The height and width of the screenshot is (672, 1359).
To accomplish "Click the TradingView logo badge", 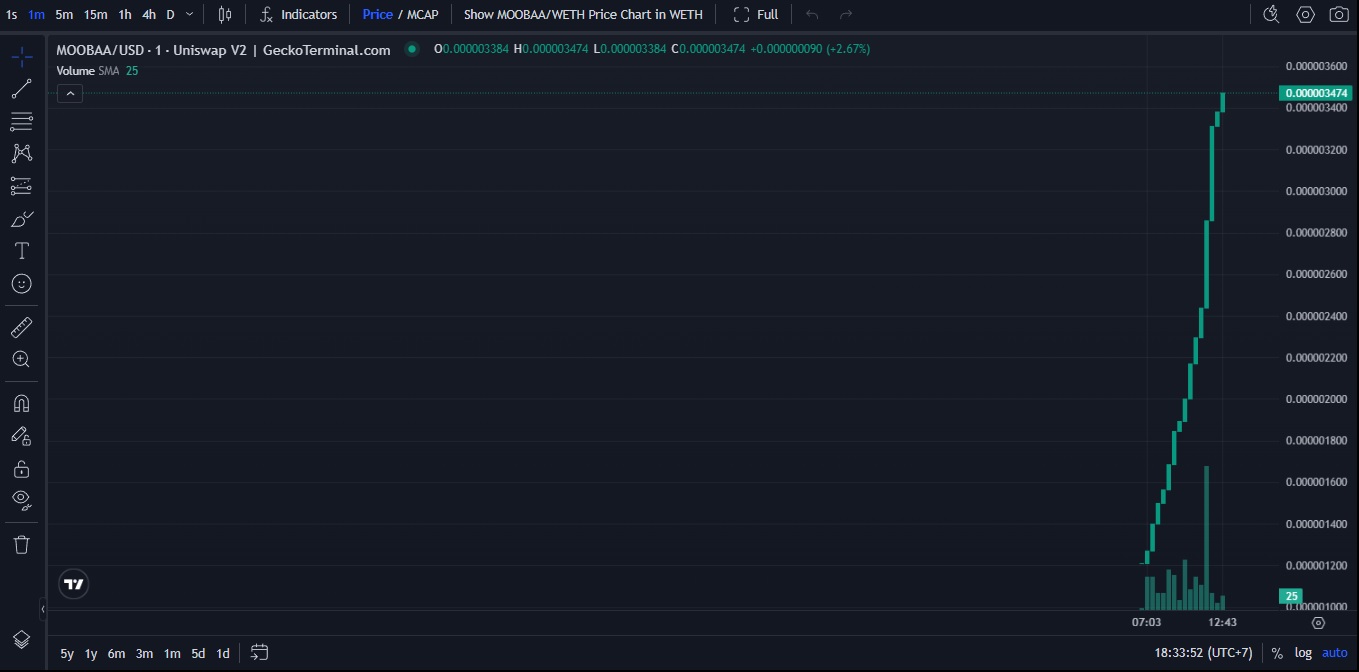I will 74,584.
